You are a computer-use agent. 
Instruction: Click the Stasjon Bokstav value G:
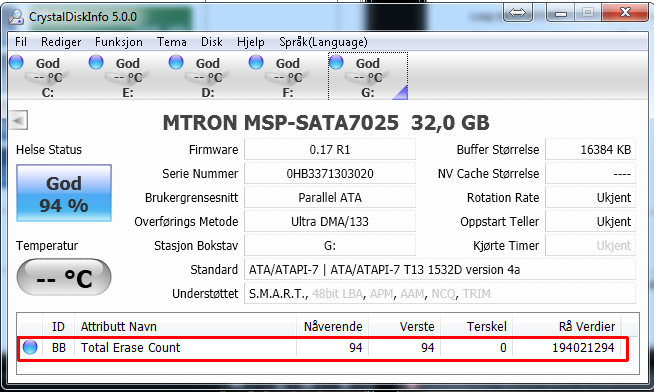[330, 246]
